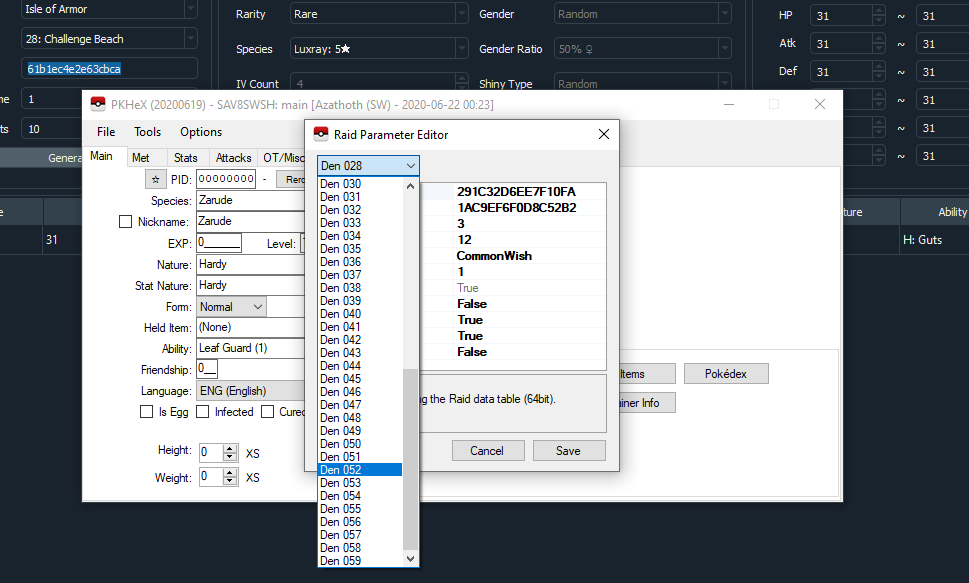Enable the Is Egg checkbox
This screenshot has height=583, width=969.
146,411
